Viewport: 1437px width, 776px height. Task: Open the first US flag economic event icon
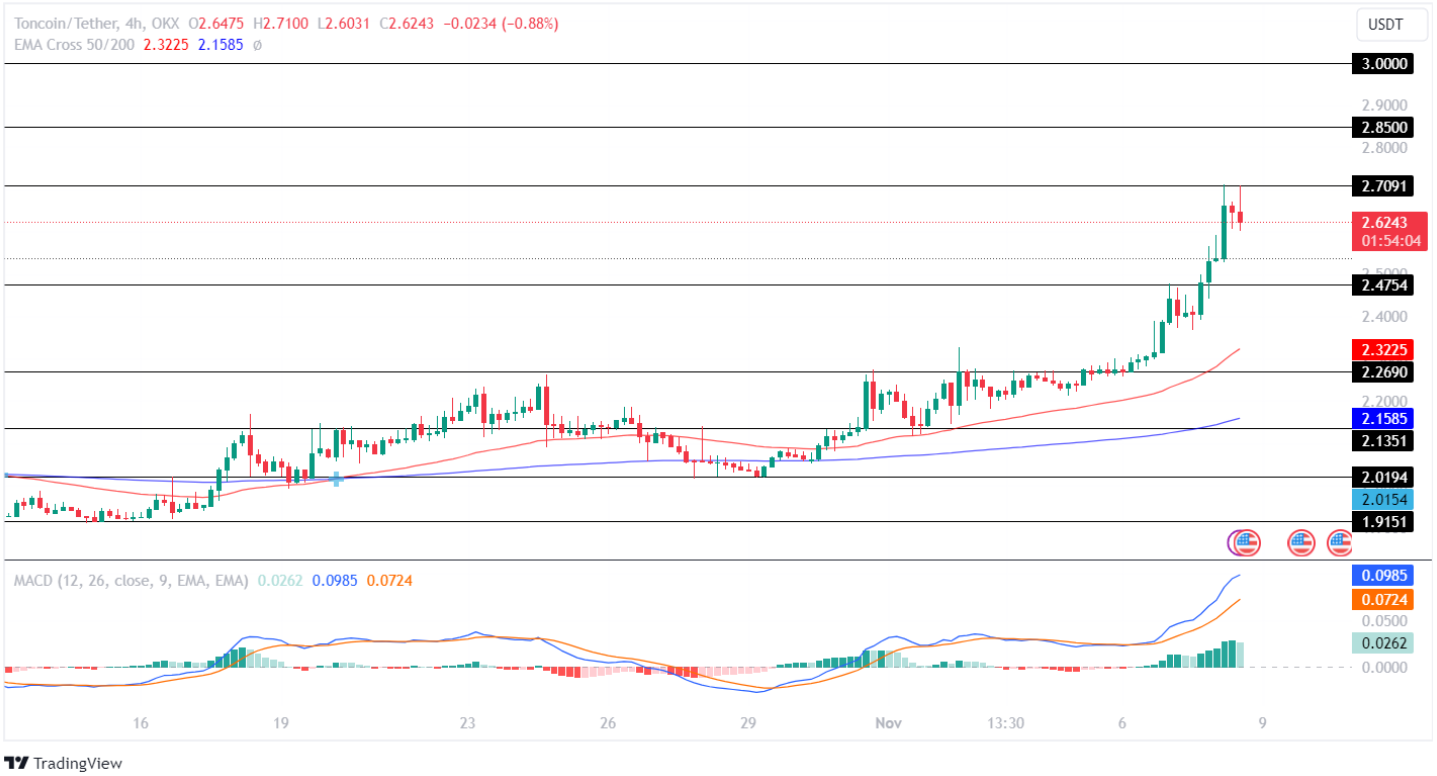(x=1246, y=543)
